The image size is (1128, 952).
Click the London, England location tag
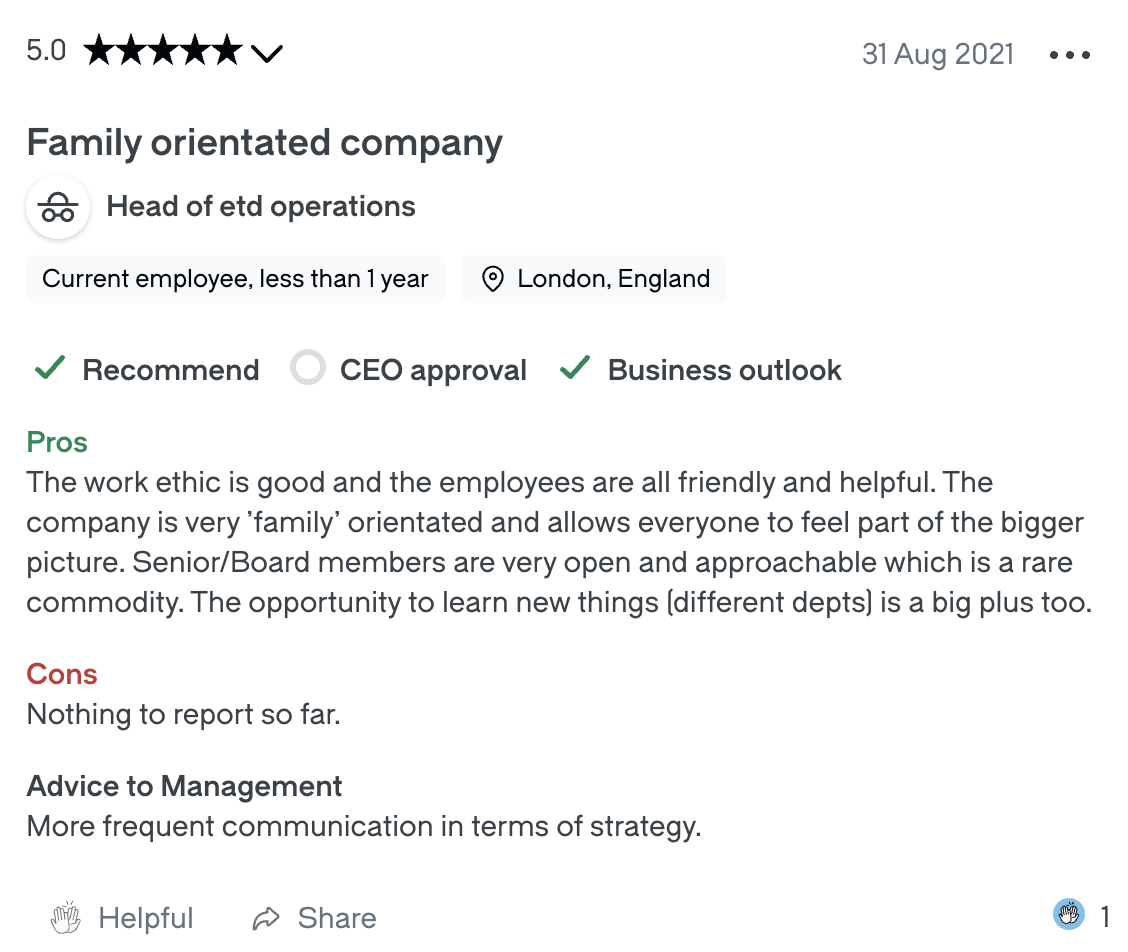coord(593,279)
